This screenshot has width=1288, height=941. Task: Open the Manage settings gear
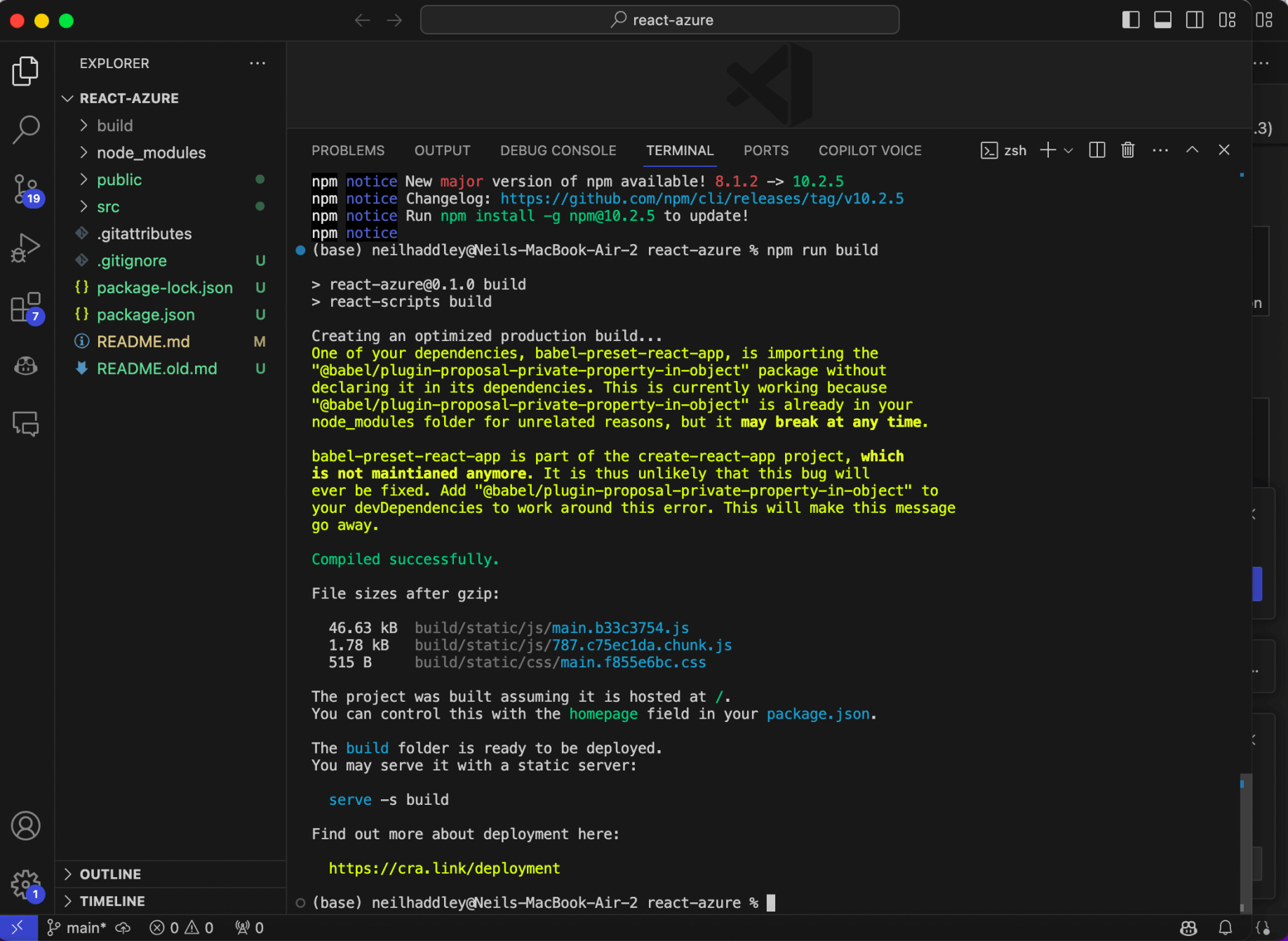click(x=26, y=884)
